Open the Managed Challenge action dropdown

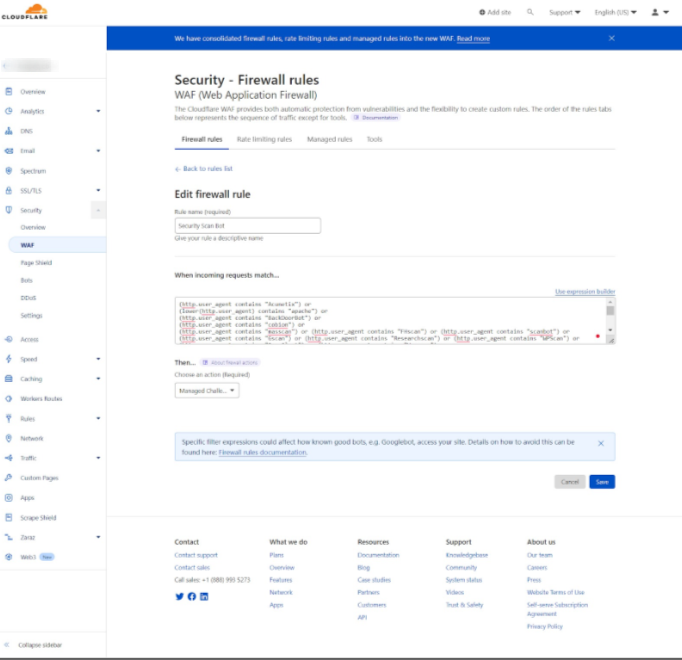tap(207, 390)
